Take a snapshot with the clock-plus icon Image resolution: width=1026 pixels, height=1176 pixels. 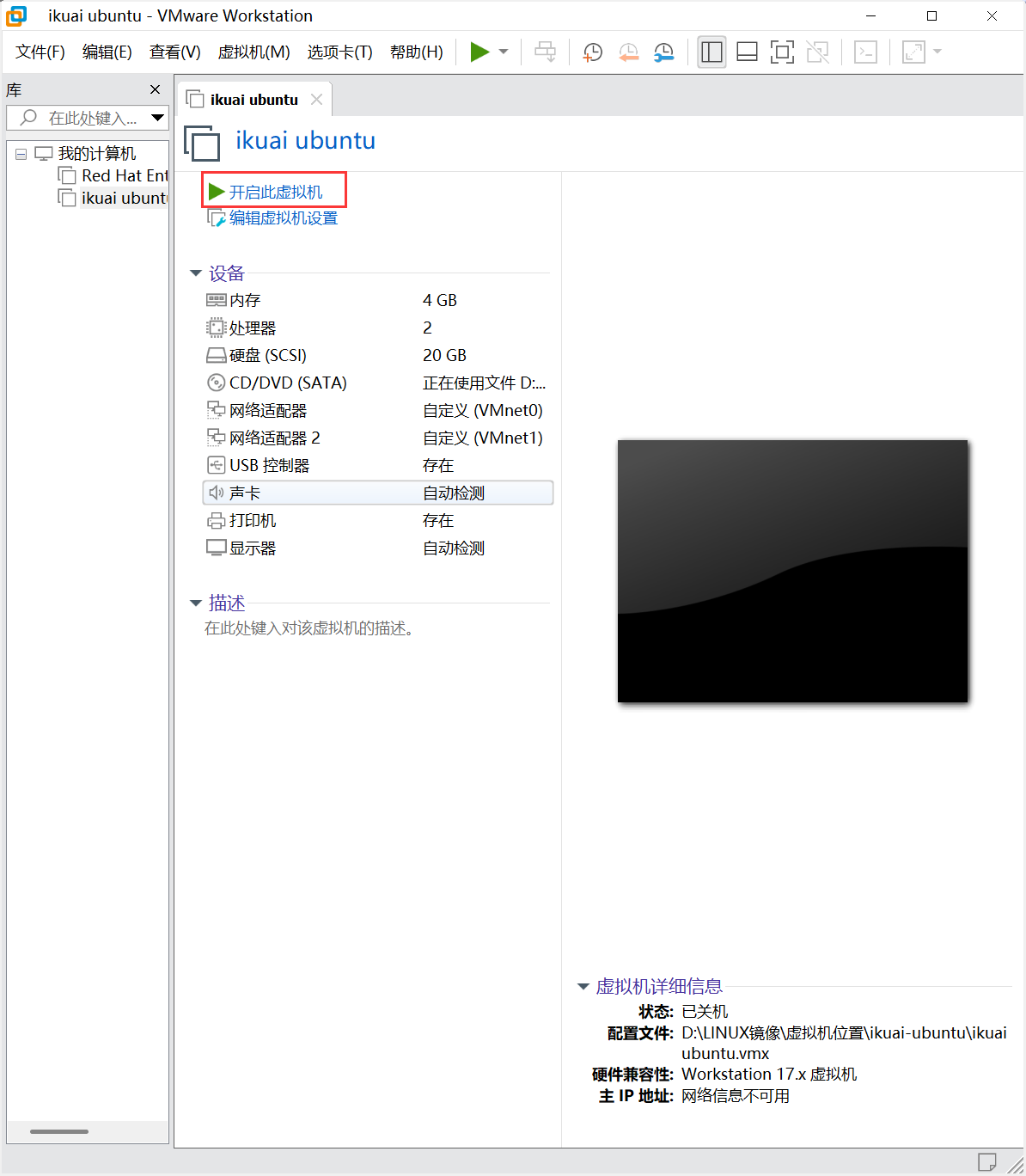coord(593,52)
